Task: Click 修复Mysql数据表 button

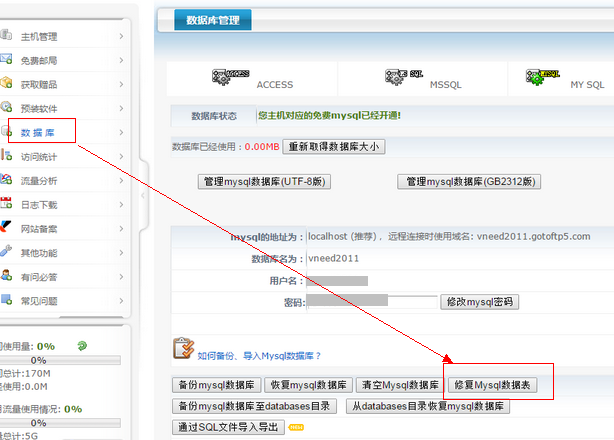Action: coord(494,385)
